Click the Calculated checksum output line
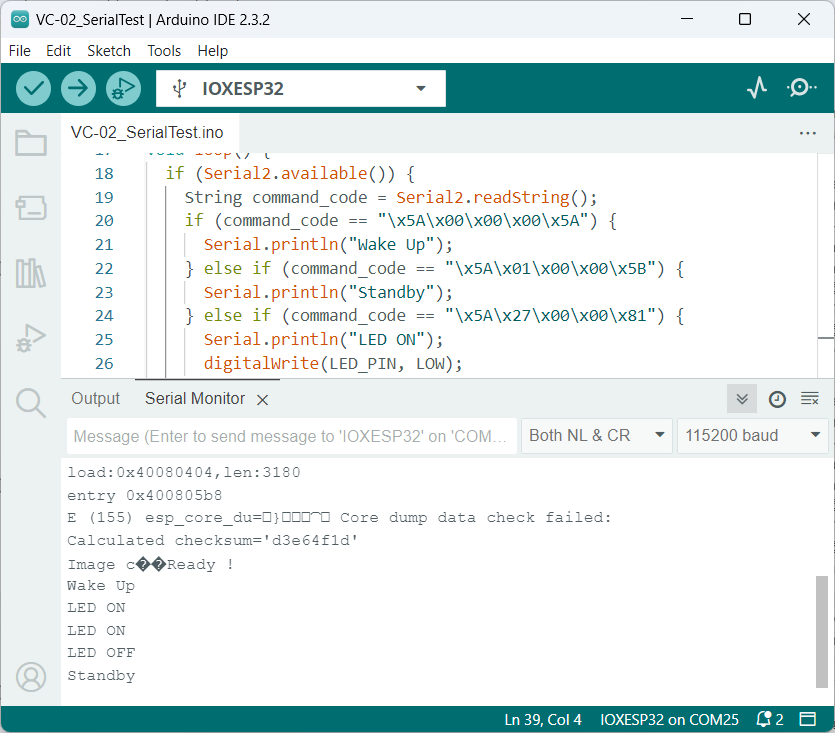 point(213,541)
